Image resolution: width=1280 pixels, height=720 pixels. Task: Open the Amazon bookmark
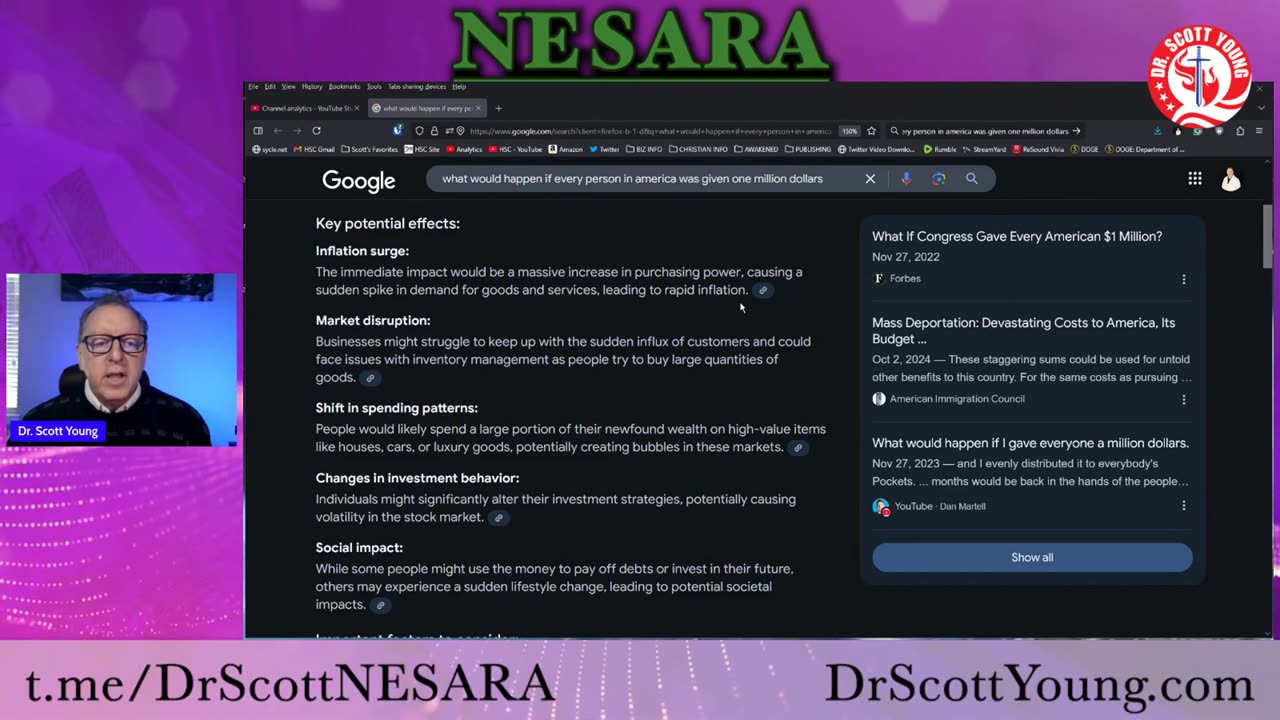pyautogui.click(x=566, y=149)
